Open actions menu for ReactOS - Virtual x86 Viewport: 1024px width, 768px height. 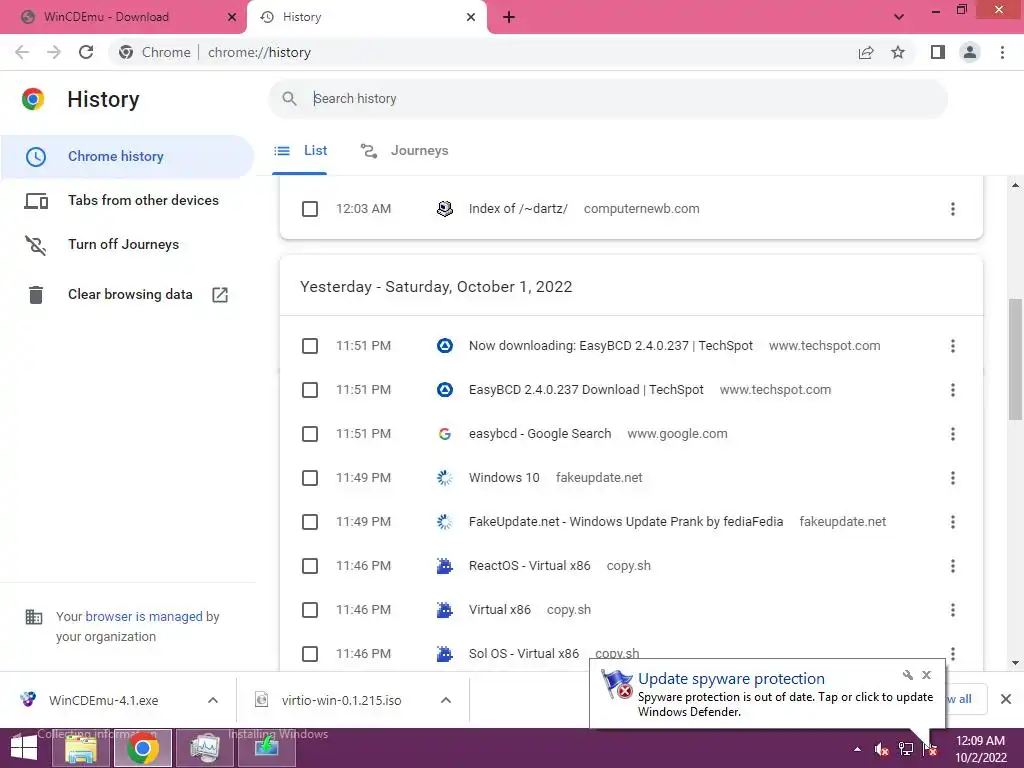point(953,566)
